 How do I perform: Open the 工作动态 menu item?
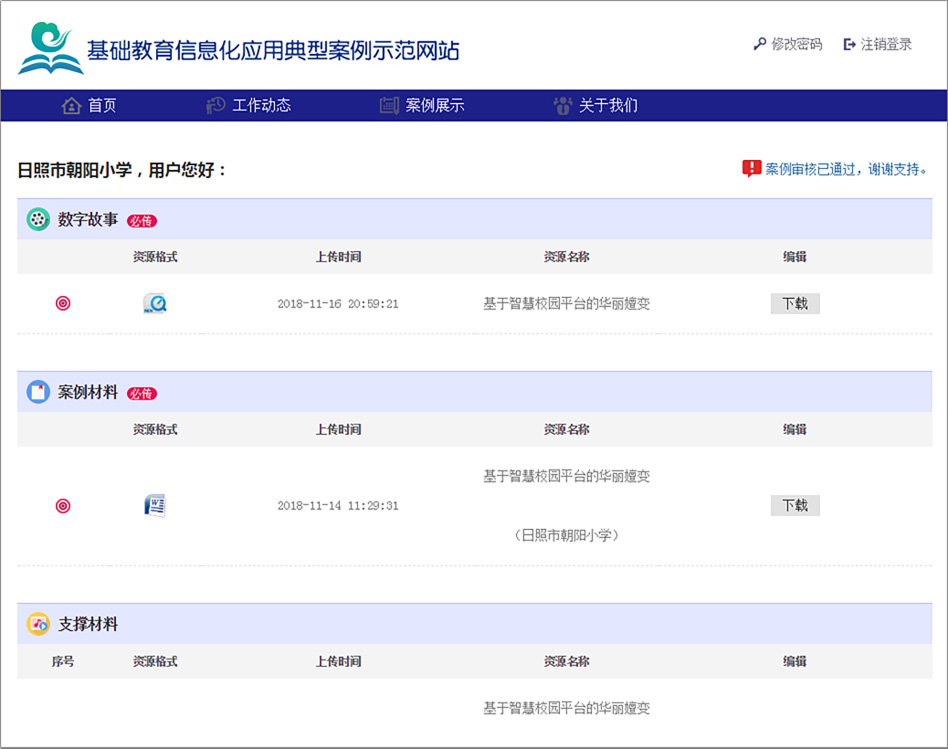(x=249, y=105)
